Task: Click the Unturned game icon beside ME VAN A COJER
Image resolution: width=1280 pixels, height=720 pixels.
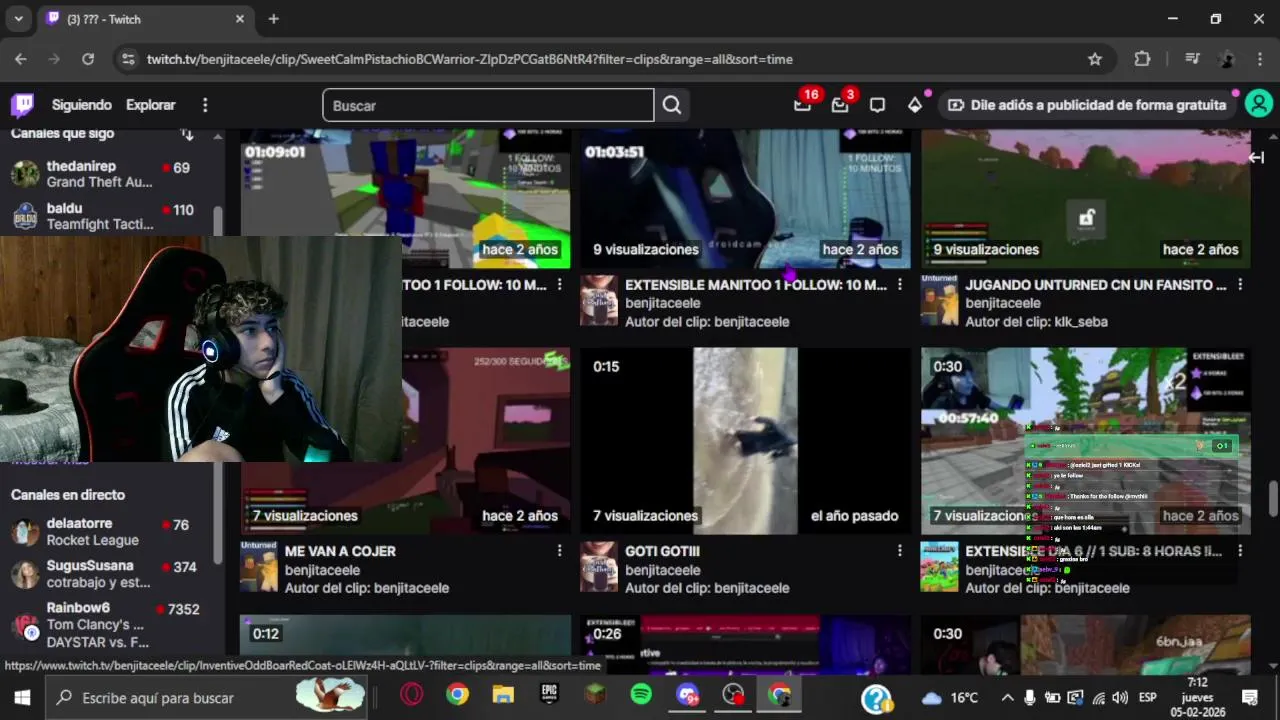Action: (x=259, y=567)
